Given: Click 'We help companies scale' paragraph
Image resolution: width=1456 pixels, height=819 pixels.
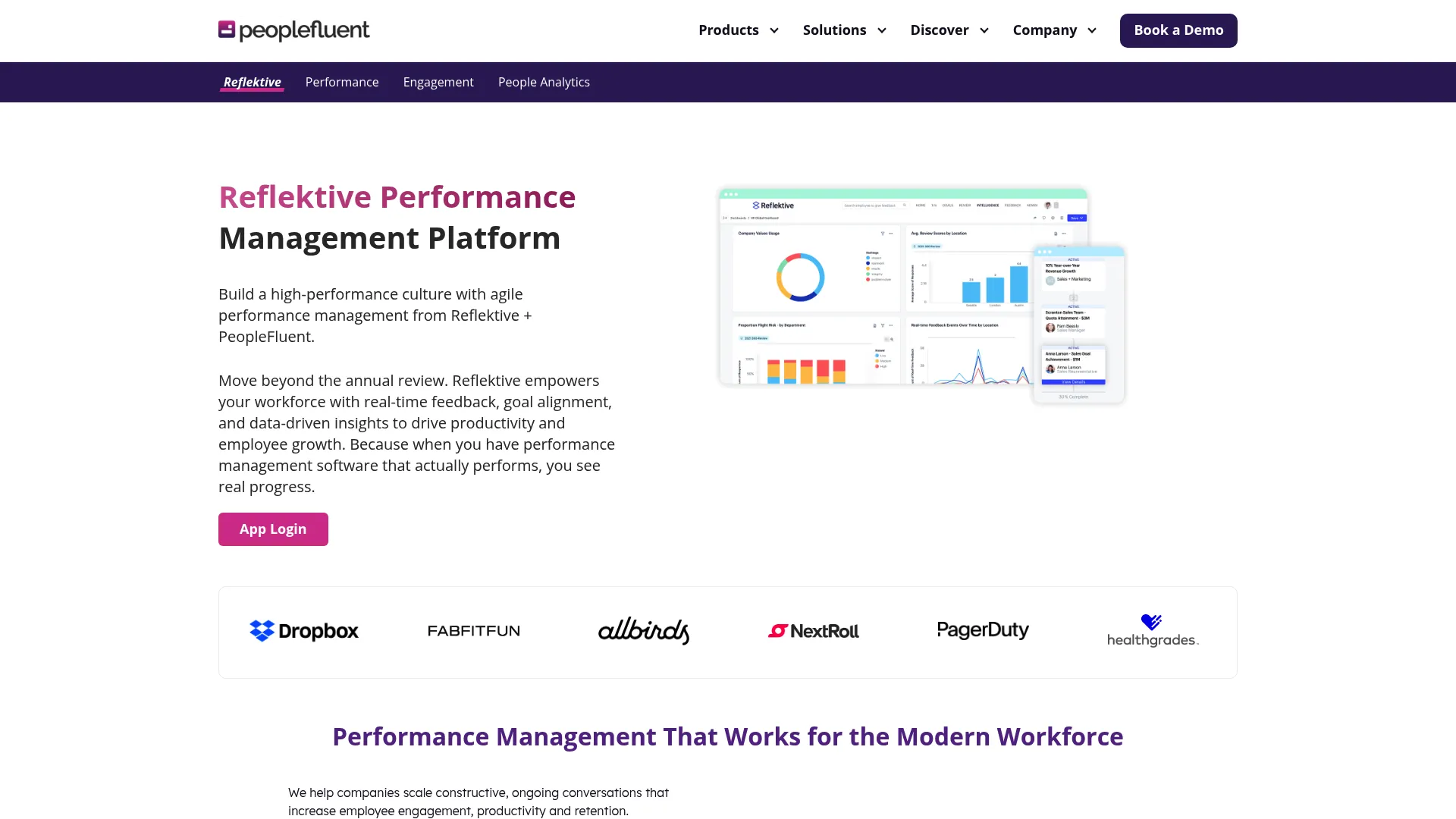Looking at the screenshot, I should 479,802.
